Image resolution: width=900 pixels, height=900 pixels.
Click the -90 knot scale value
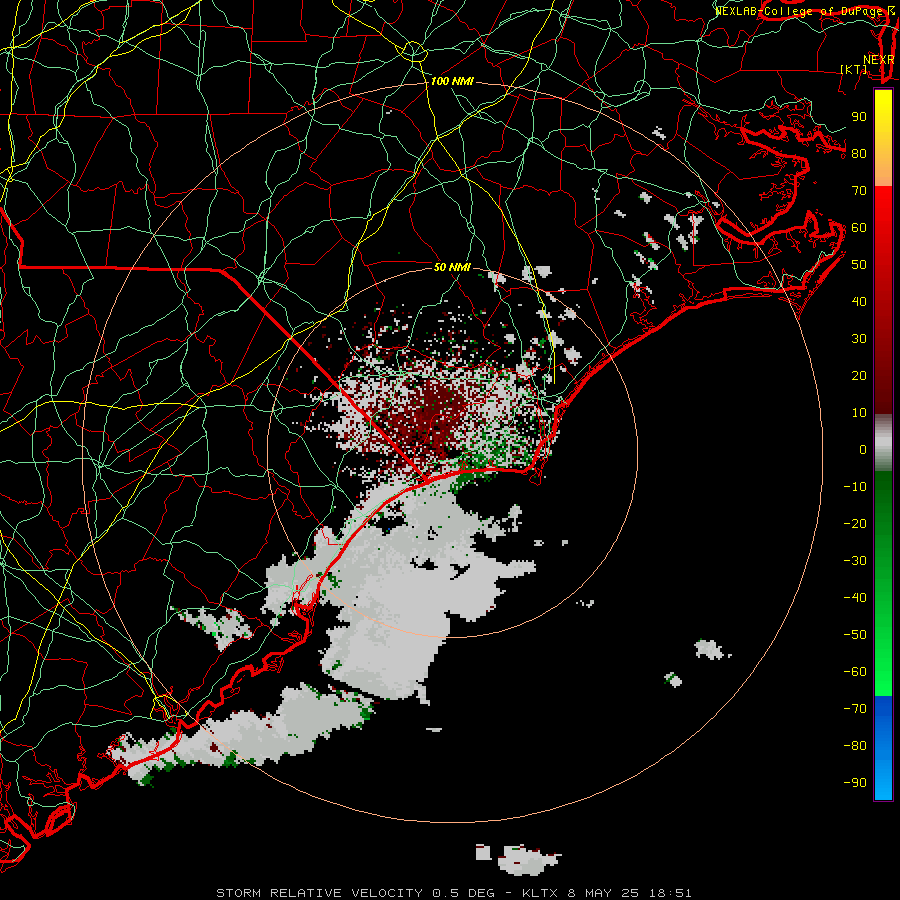(x=855, y=783)
